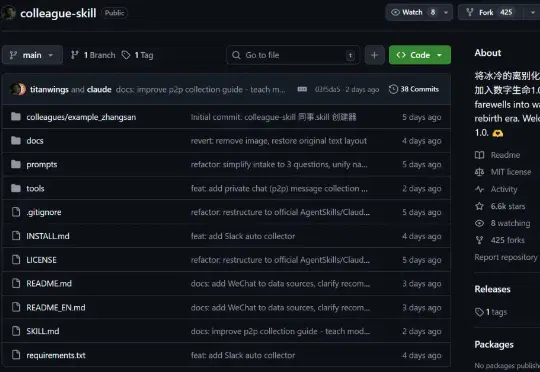Open the SKILL.md file name

pyautogui.click(x=43, y=331)
